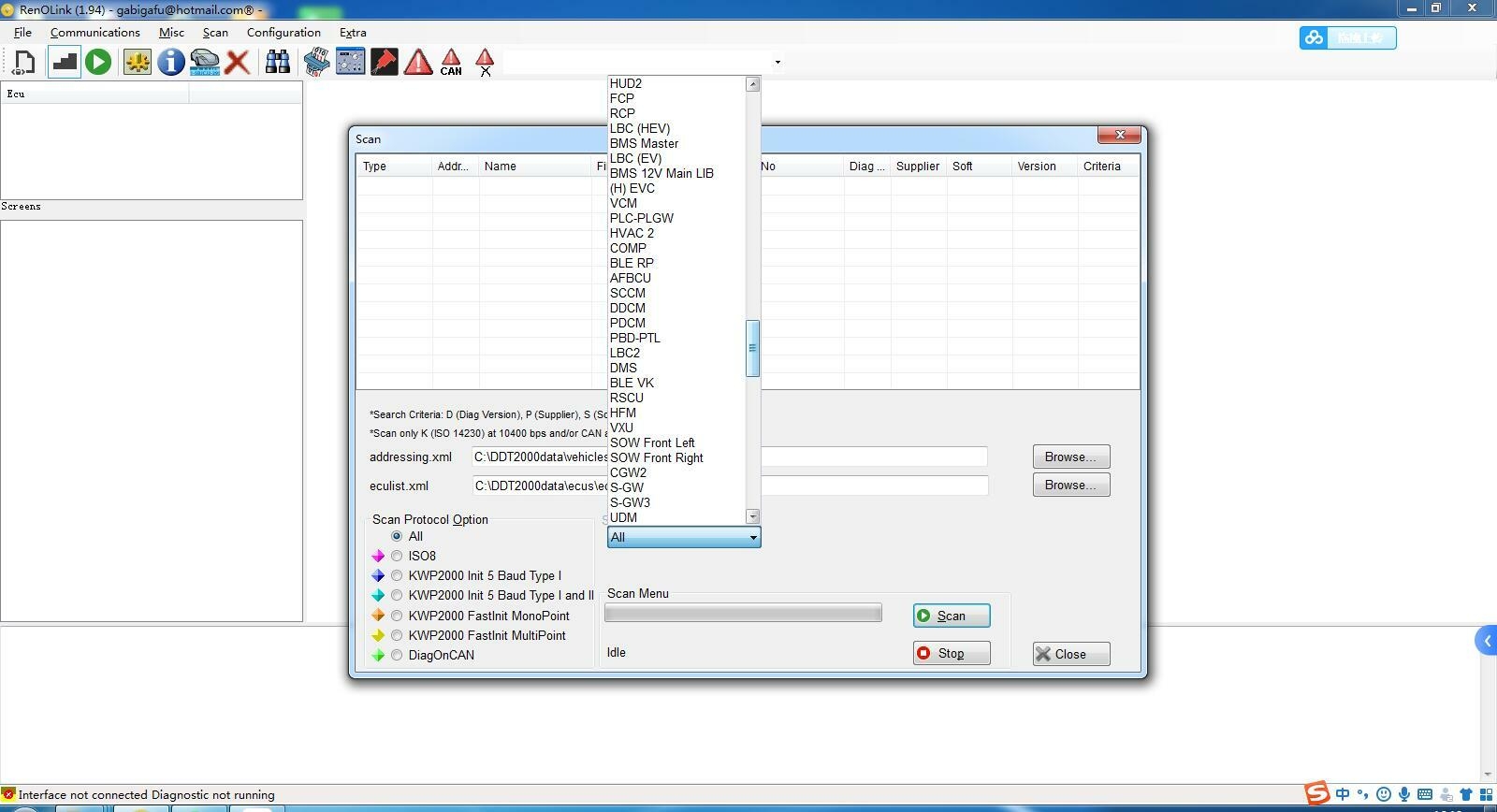Choose KWP2000 FastInit MonoPoint protocol option
The image size is (1497, 812).
tap(397, 616)
